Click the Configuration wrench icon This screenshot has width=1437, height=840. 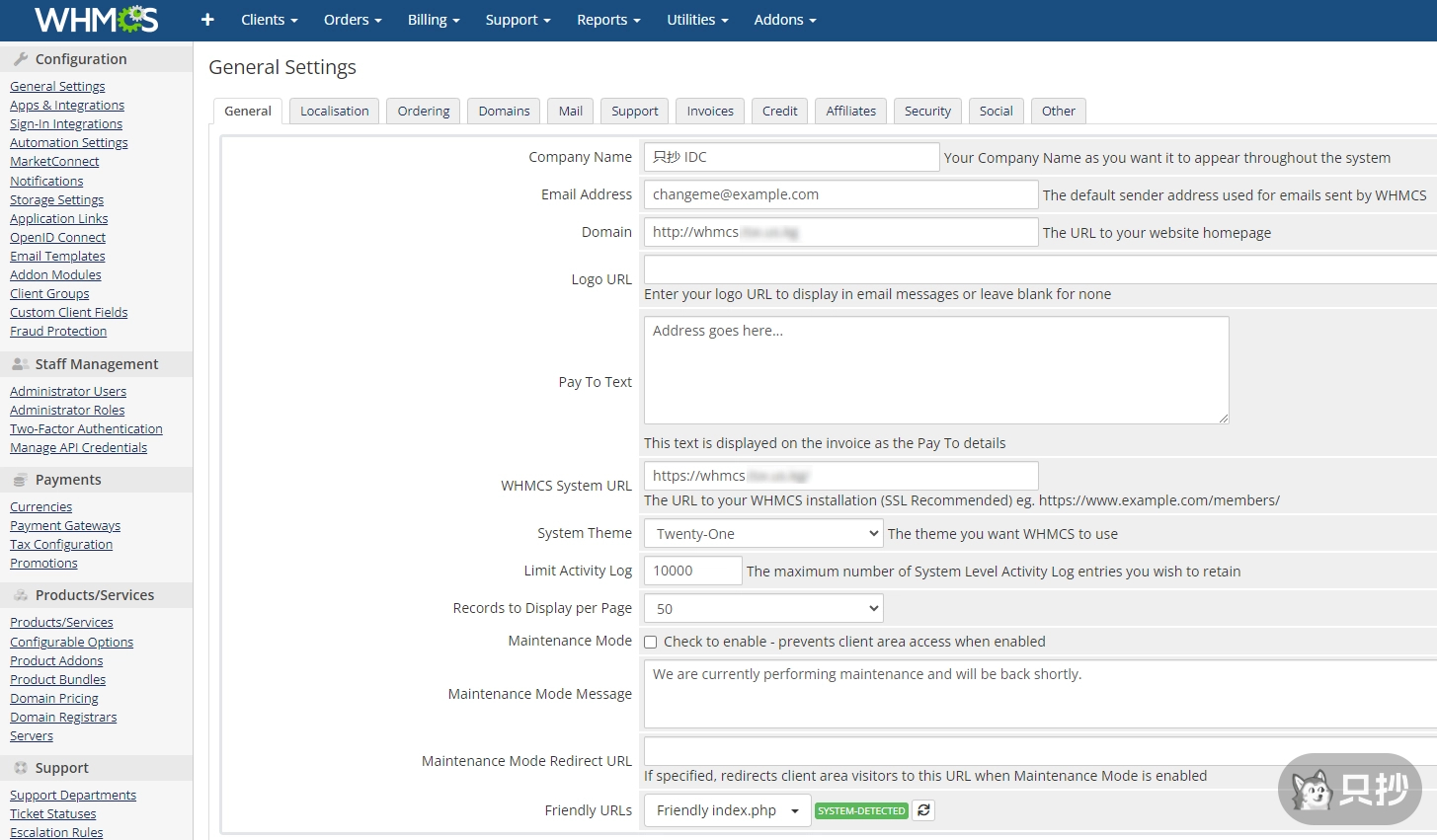coord(21,59)
